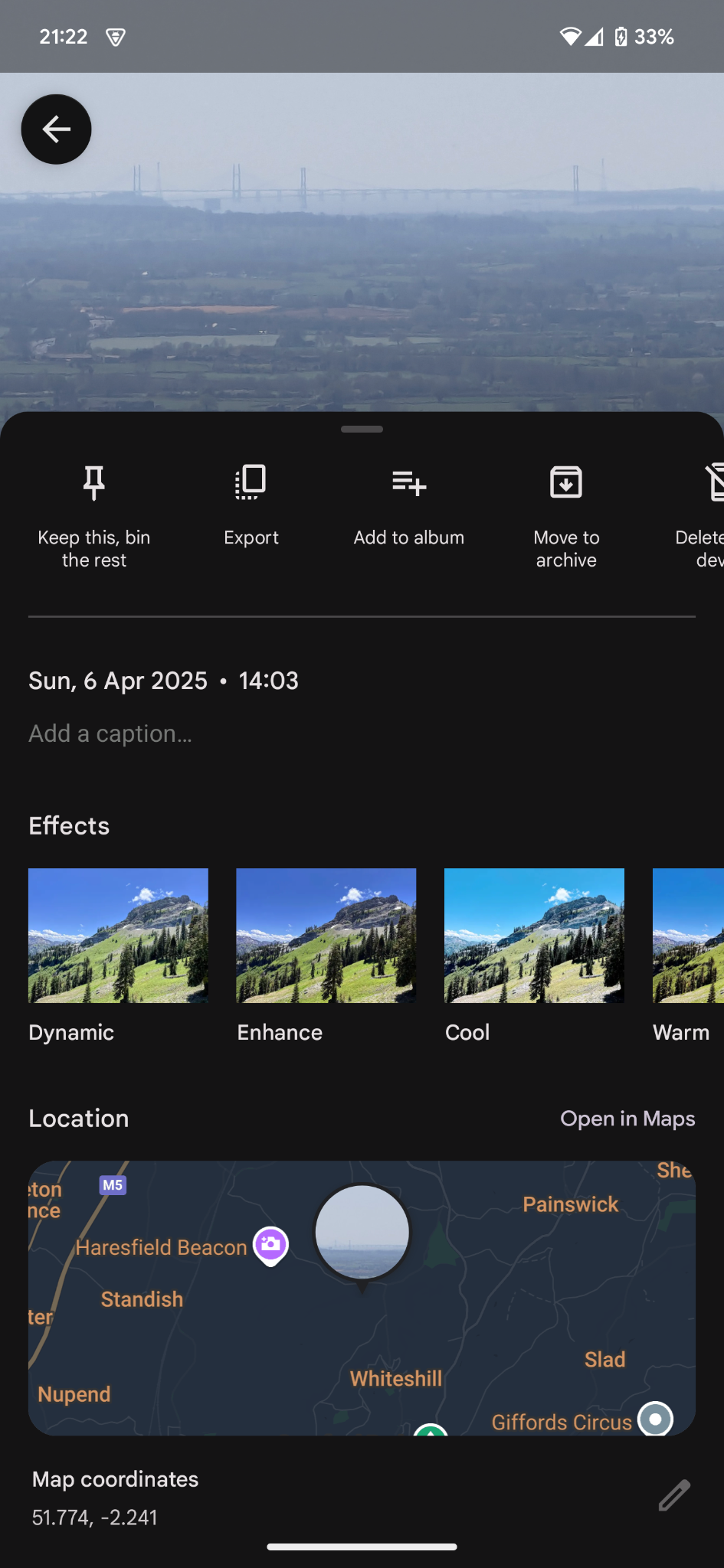Choose the Add to album label

pyautogui.click(x=409, y=537)
